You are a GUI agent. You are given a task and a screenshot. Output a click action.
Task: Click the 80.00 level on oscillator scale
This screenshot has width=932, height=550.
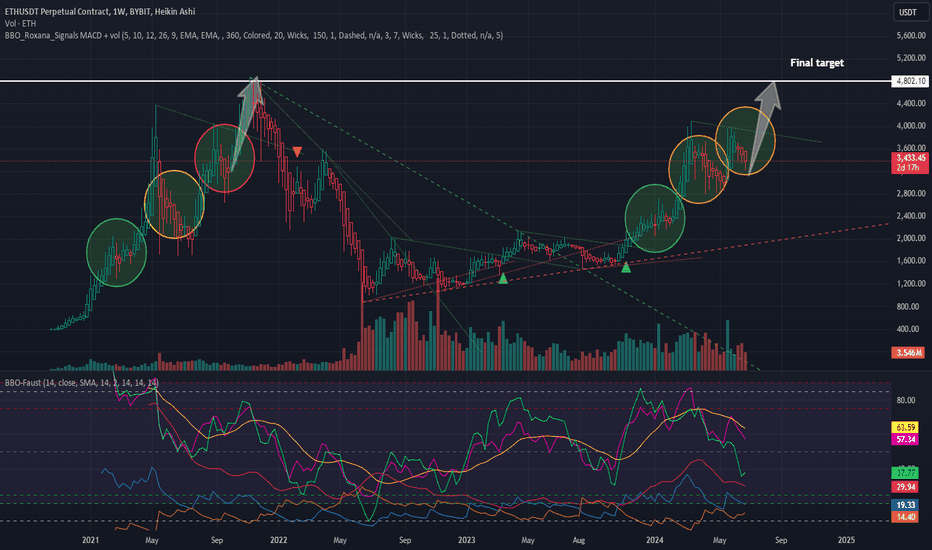click(x=905, y=400)
